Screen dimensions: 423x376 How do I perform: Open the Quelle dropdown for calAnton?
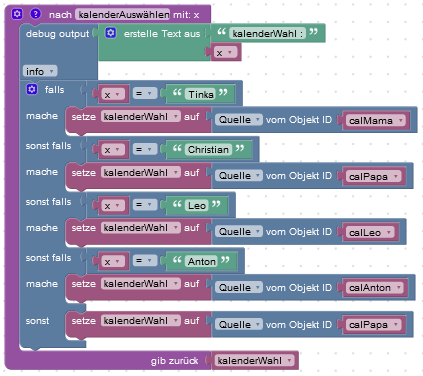click(x=239, y=288)
